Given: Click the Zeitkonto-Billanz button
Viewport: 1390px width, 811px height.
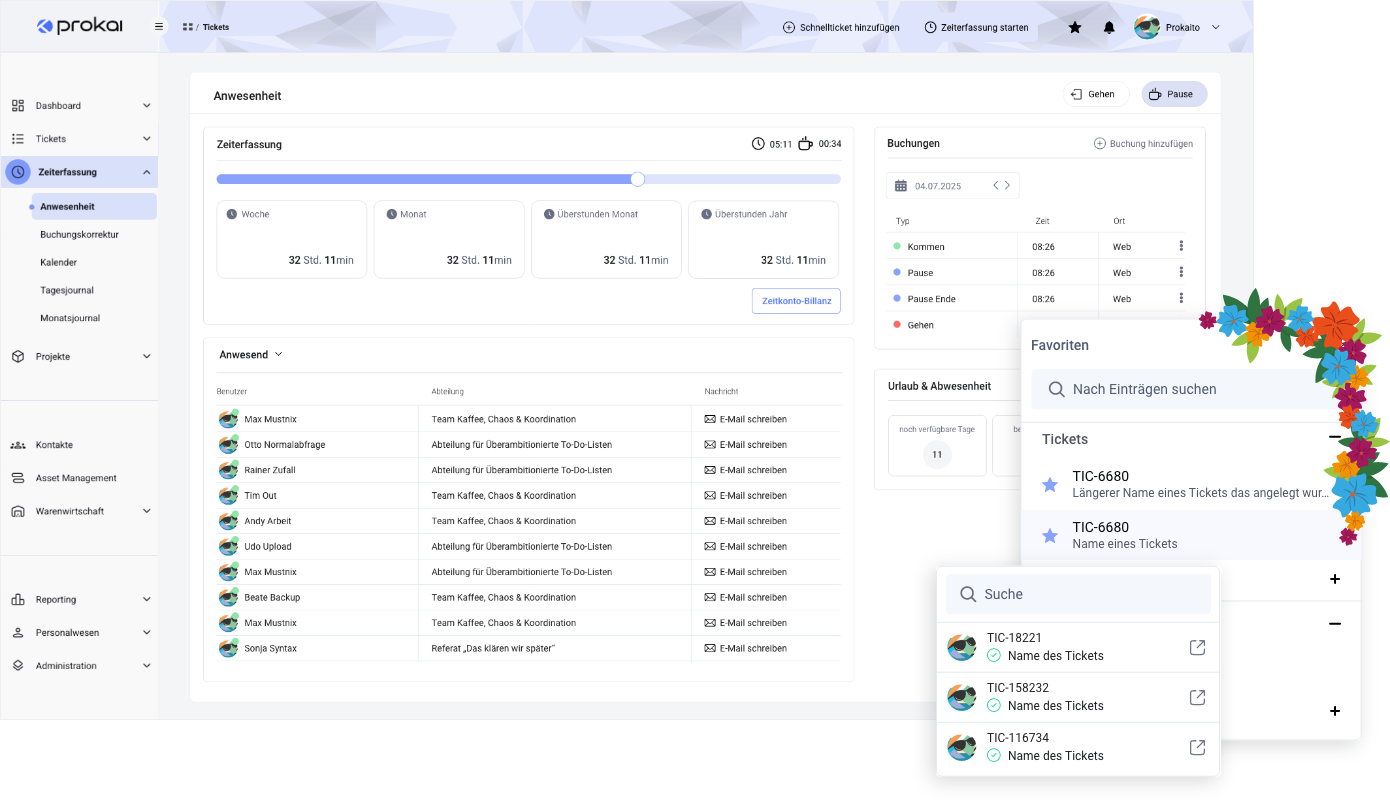Looking at the screenshot, I should coord(796,301).
